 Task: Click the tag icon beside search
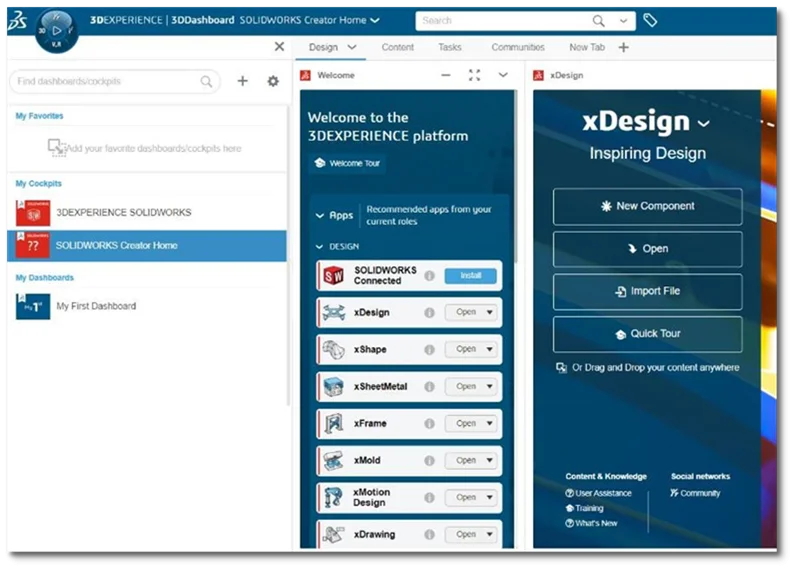[x=650, y=20]
